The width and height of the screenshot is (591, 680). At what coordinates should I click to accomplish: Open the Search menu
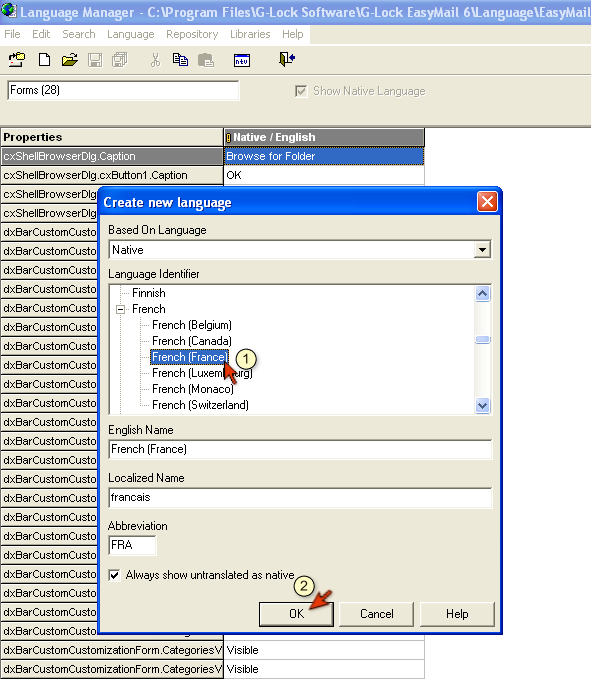pyautogui.click(x=78, y=34)
